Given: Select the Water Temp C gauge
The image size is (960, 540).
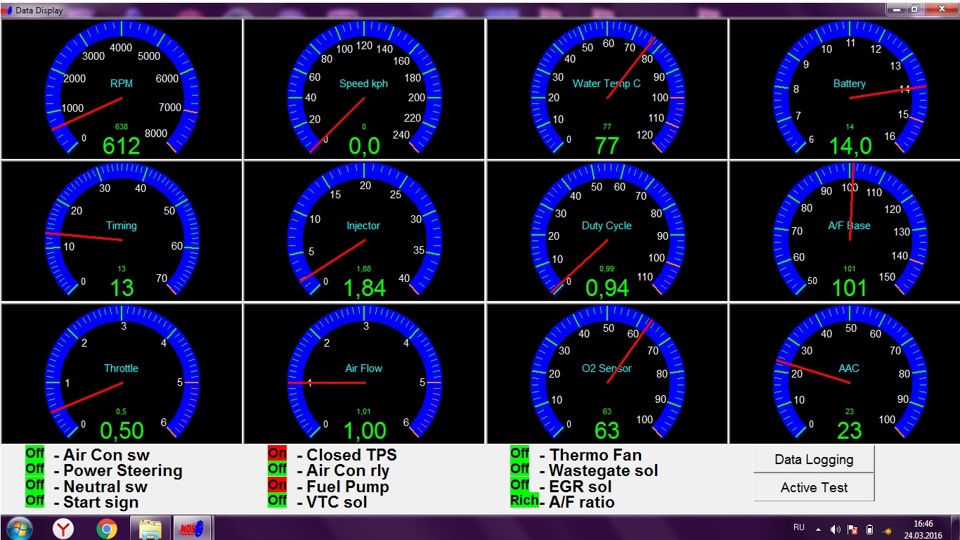Looking at the screenshot, I should pos(607,89).
